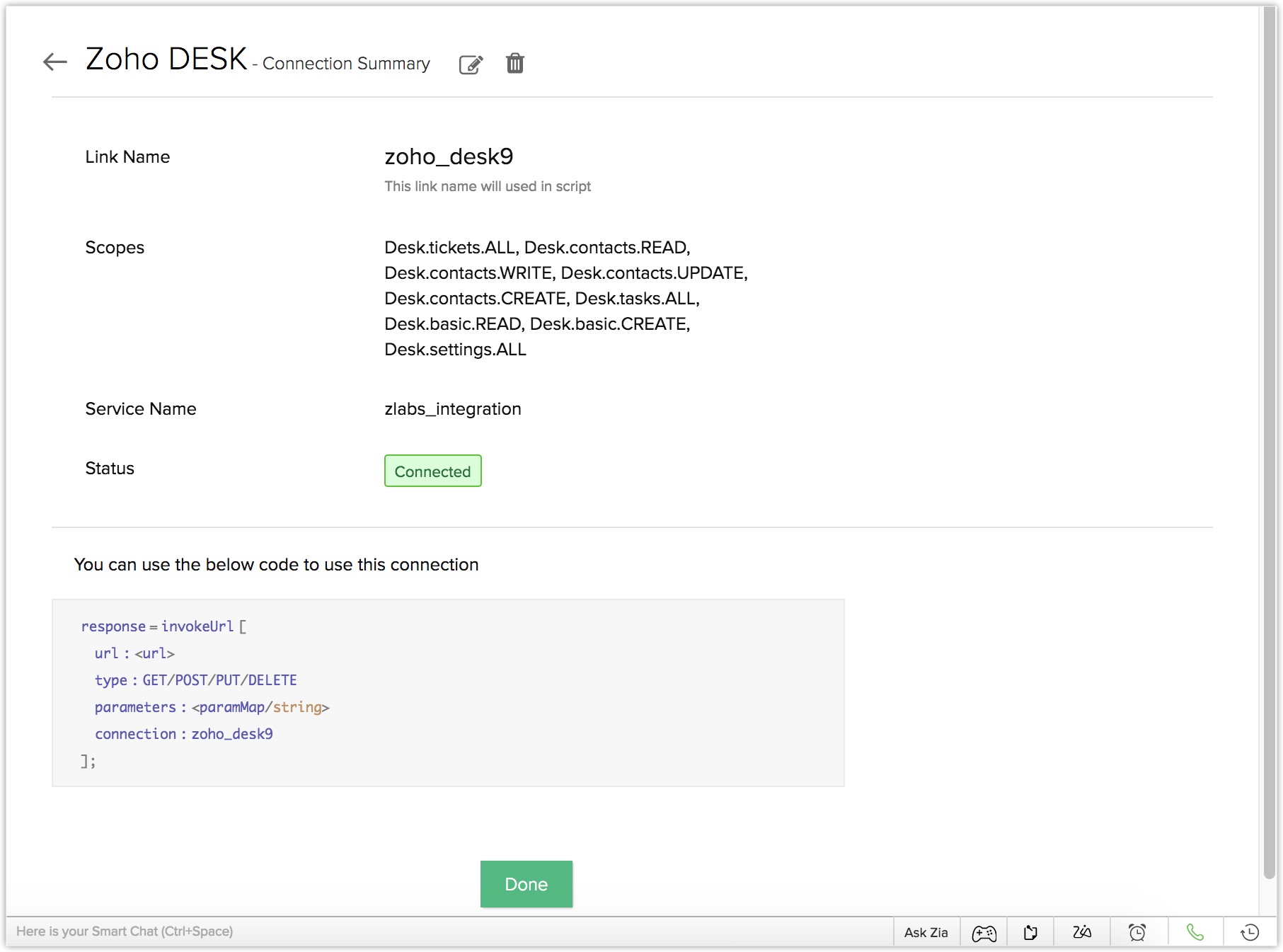Click the Zia handwriting icon
The image size is (1283, 952).
click(1081, 933)
